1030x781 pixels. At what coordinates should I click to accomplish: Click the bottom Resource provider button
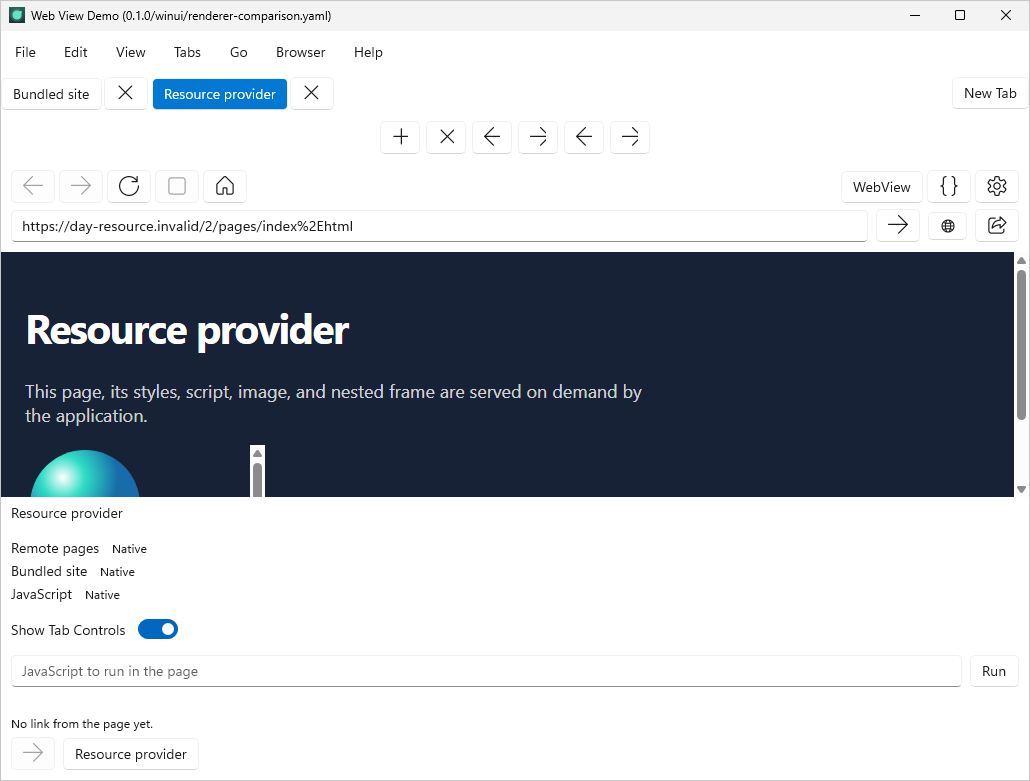coord(131,754)
